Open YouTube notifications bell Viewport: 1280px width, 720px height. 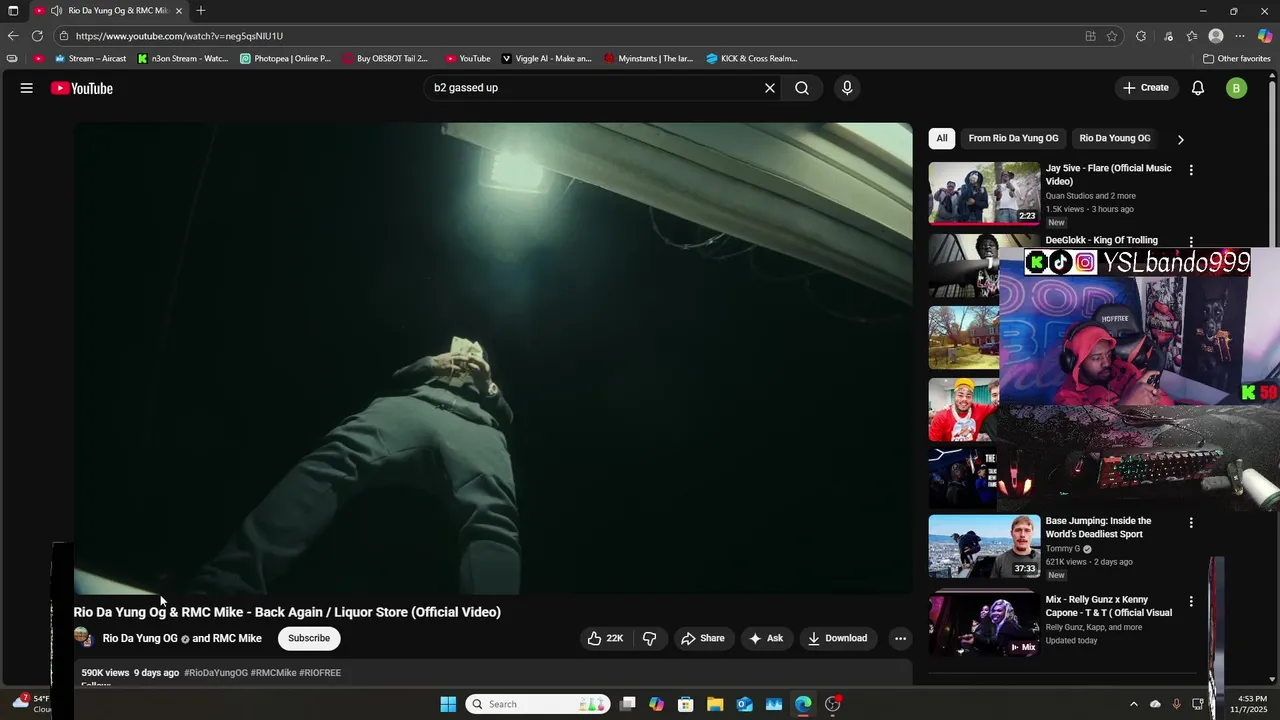(1198, 88)
